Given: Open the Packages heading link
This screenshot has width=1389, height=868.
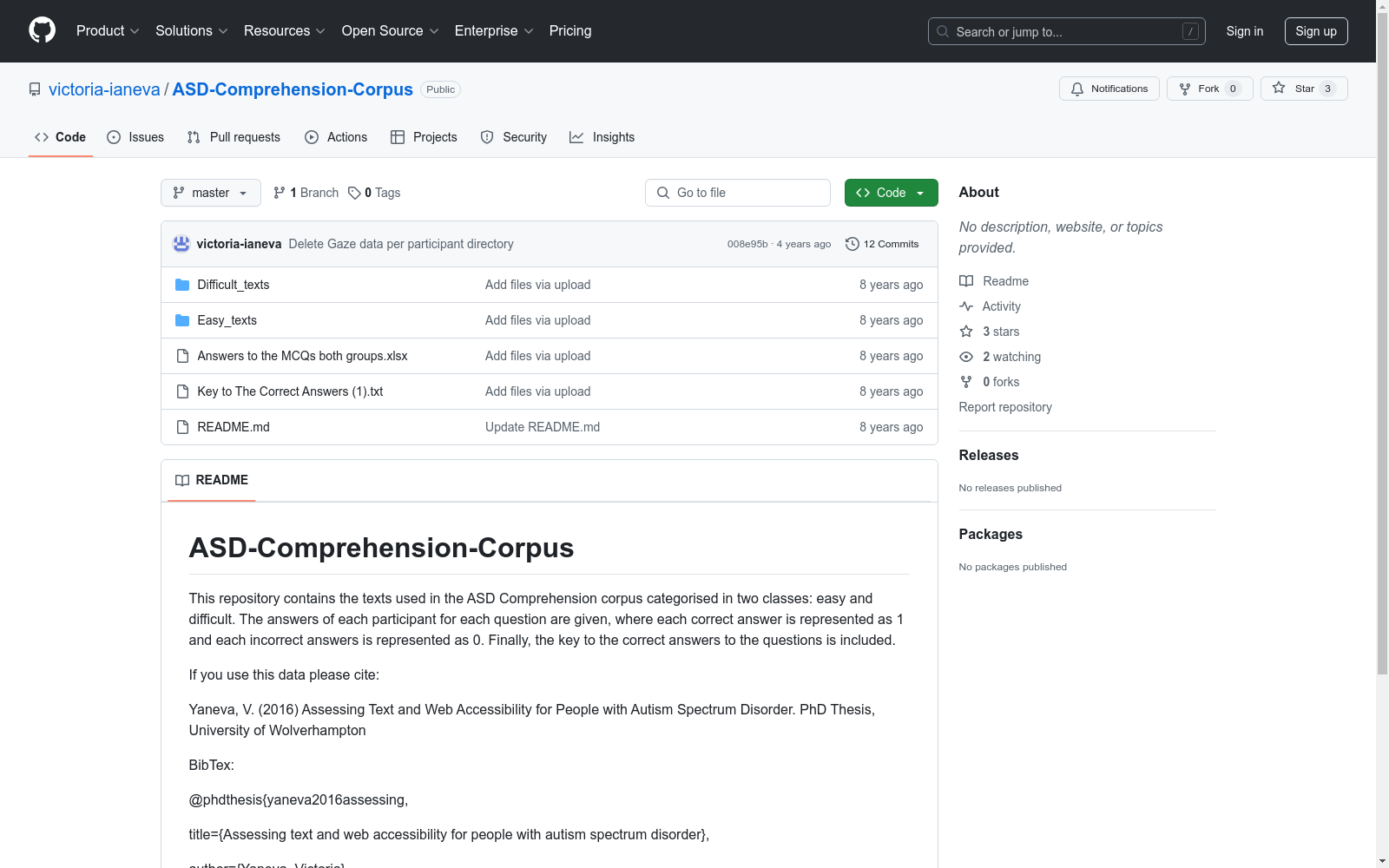Looking at the screenshot, I should pyautogui.click(x=991, y=534).
